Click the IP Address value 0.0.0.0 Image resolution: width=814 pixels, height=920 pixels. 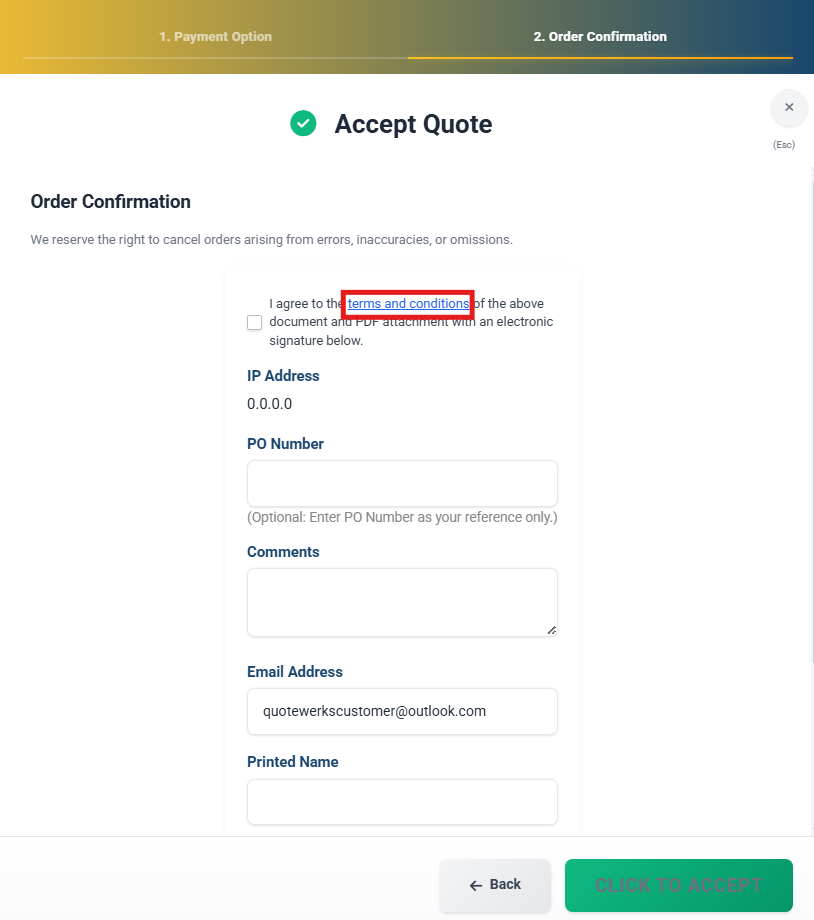269,404
